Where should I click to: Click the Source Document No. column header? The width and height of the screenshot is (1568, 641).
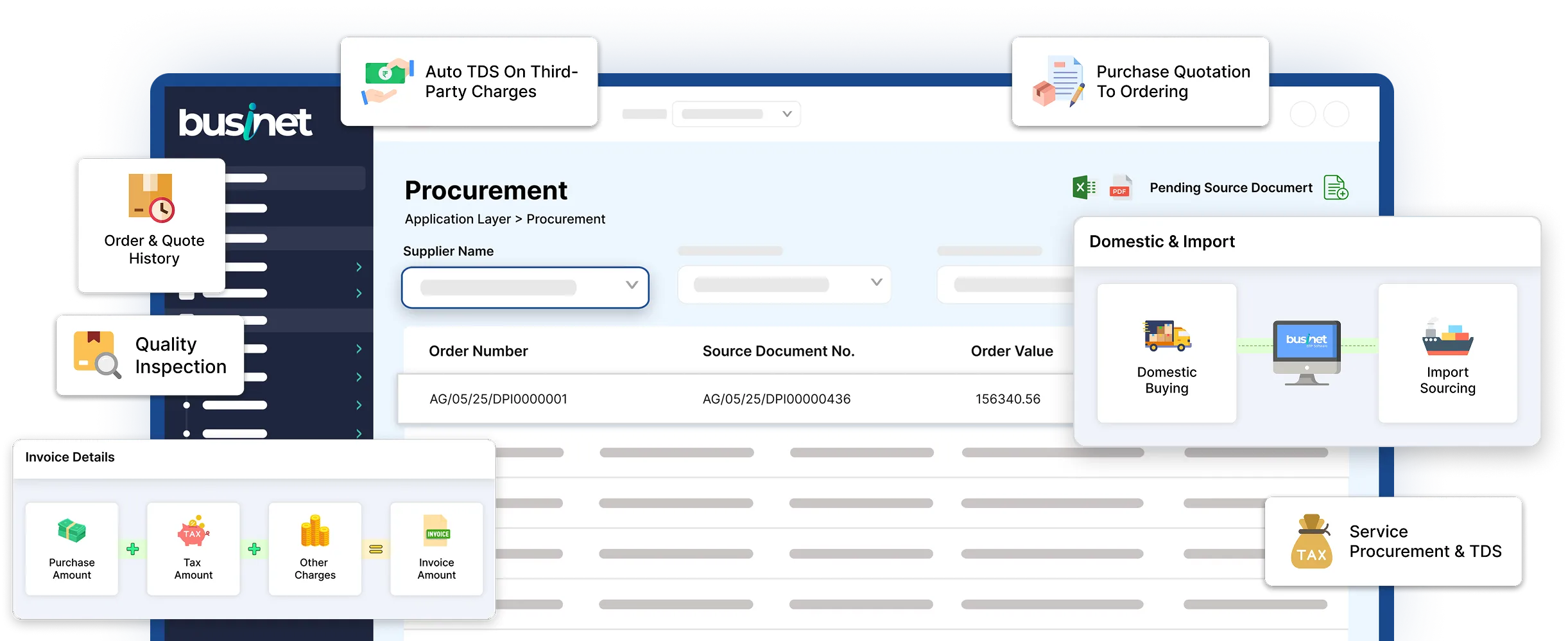779,351
